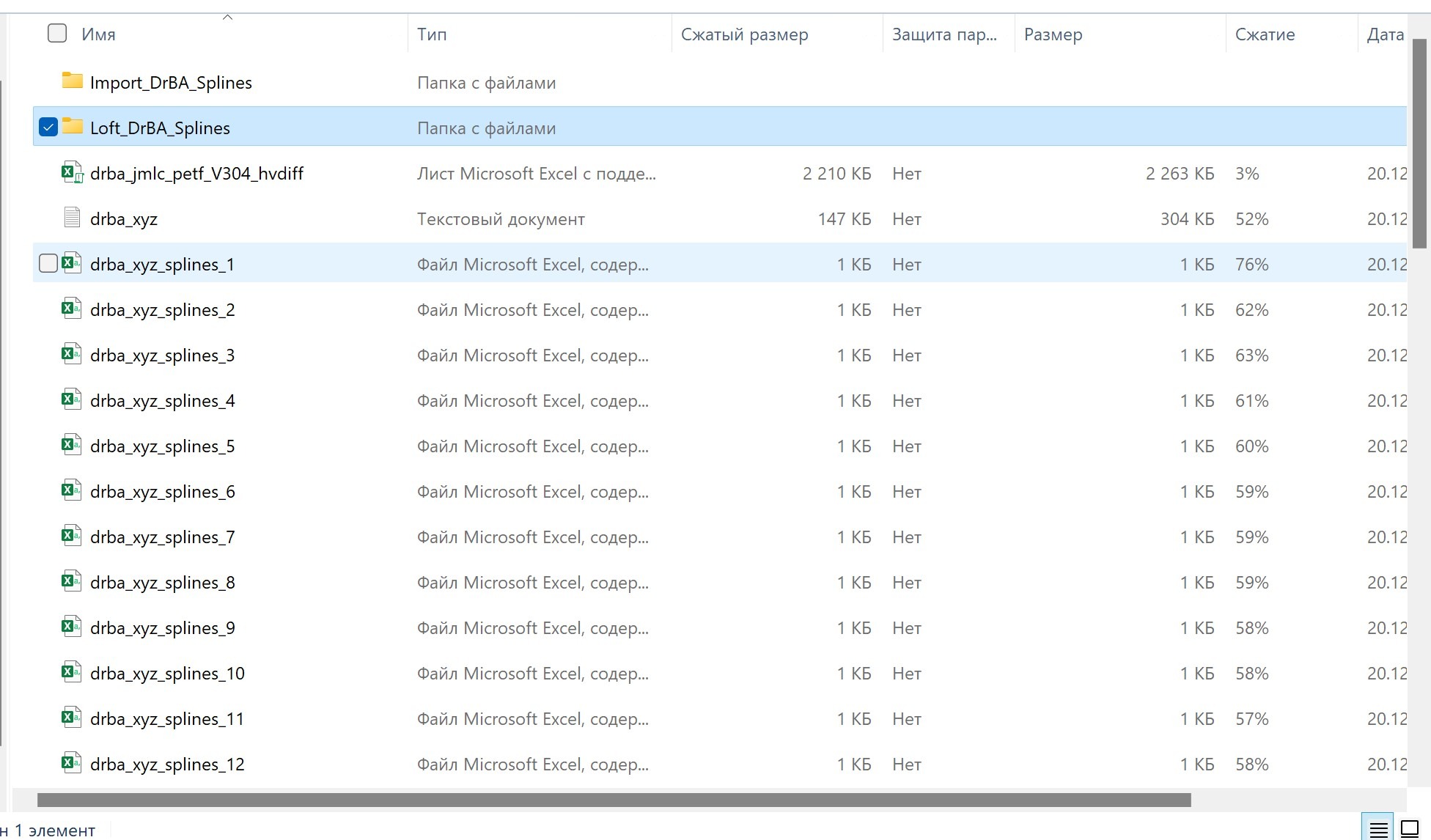Click the Loft_DrBA_Splines folder icon
1431x840 pixels.
point(72,126)
